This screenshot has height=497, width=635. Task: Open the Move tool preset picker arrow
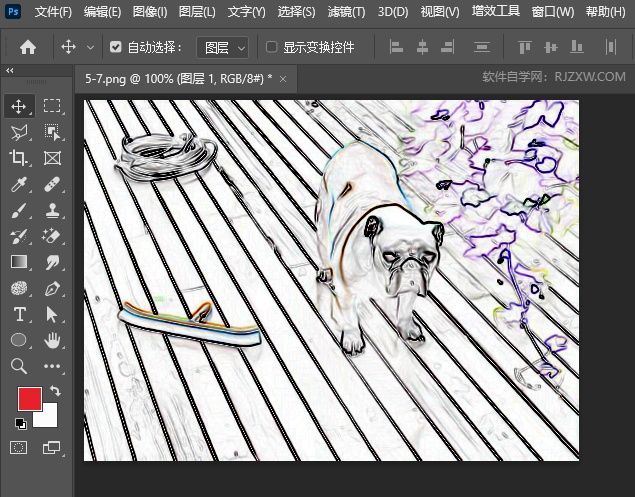click(91, 48)
